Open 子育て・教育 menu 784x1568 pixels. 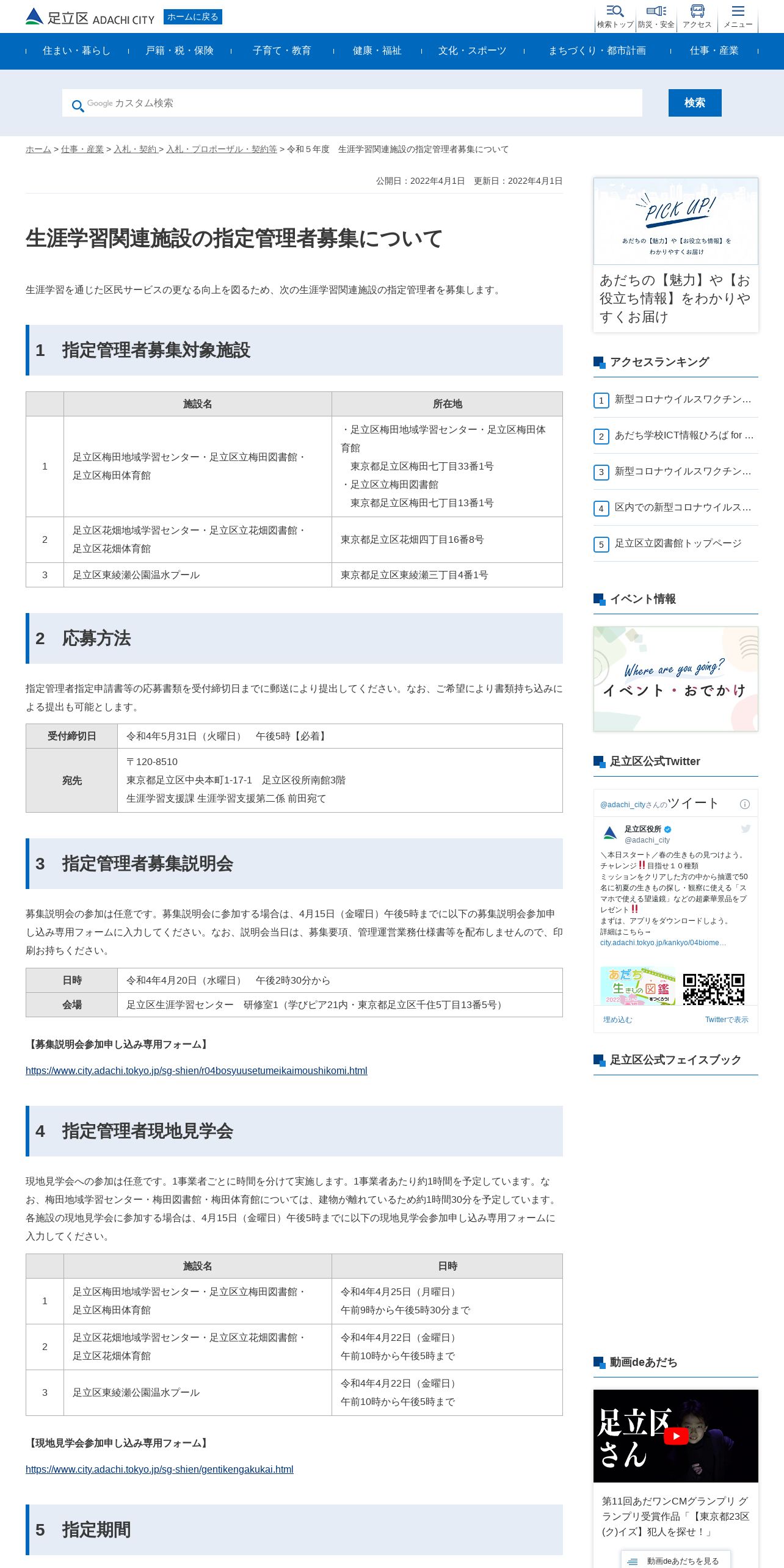(282, 51)
